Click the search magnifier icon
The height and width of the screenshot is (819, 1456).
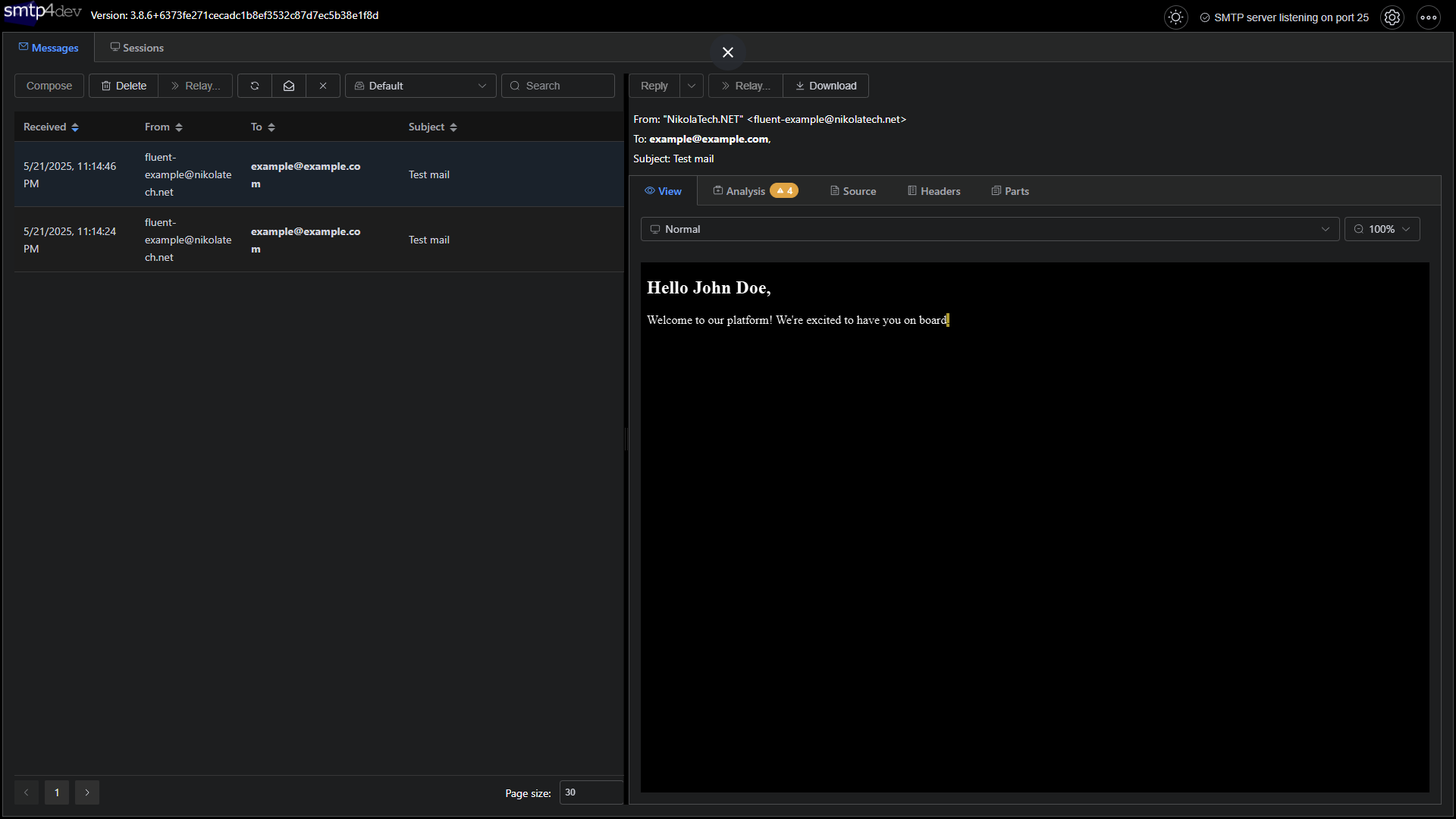click(x=515, y=86)
